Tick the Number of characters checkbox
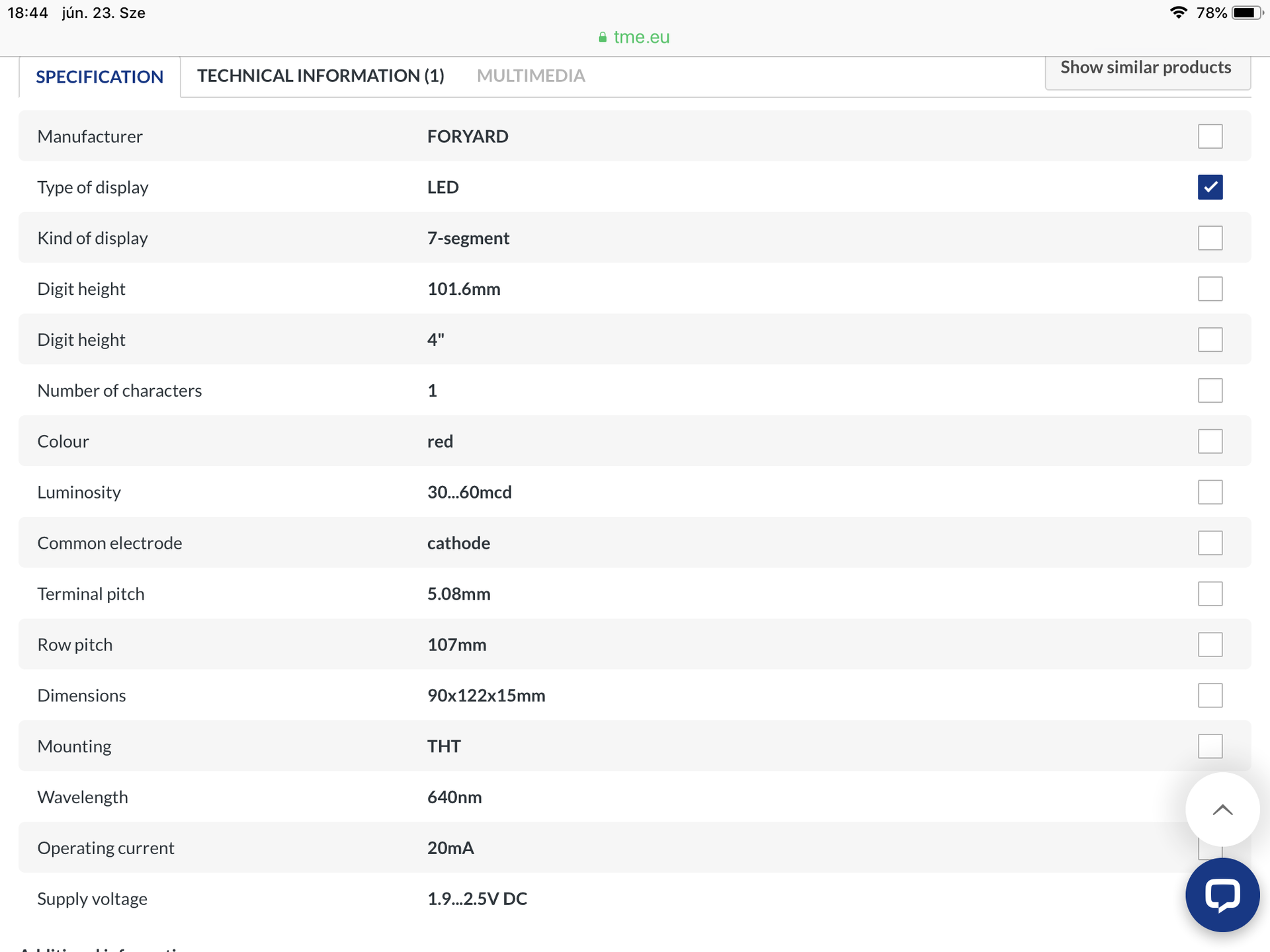 [x=1210, y=391]
